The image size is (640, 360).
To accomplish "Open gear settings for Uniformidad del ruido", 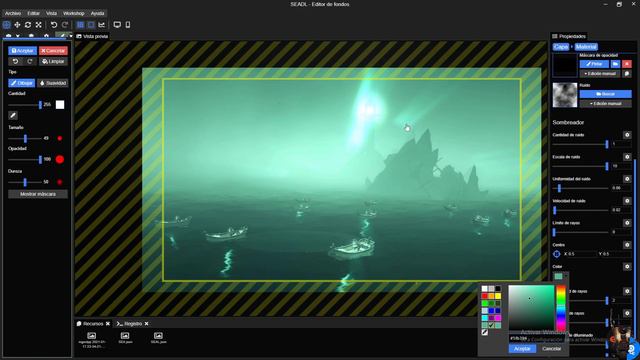I will (627, 179).
